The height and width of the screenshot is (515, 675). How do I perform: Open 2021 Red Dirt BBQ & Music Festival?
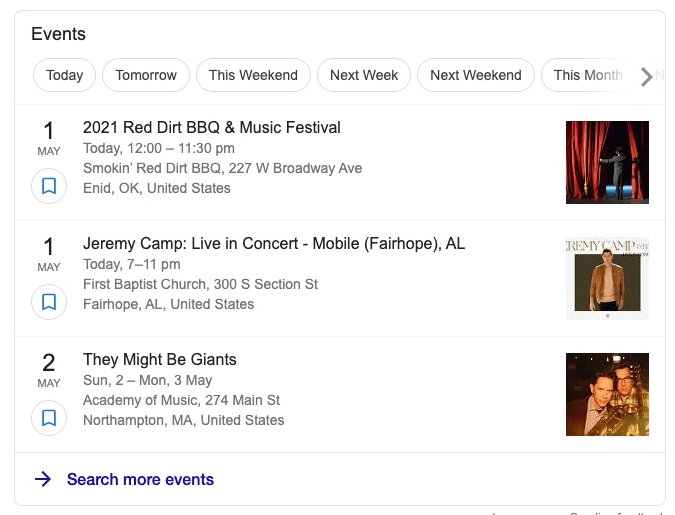(x=212, y=128)
